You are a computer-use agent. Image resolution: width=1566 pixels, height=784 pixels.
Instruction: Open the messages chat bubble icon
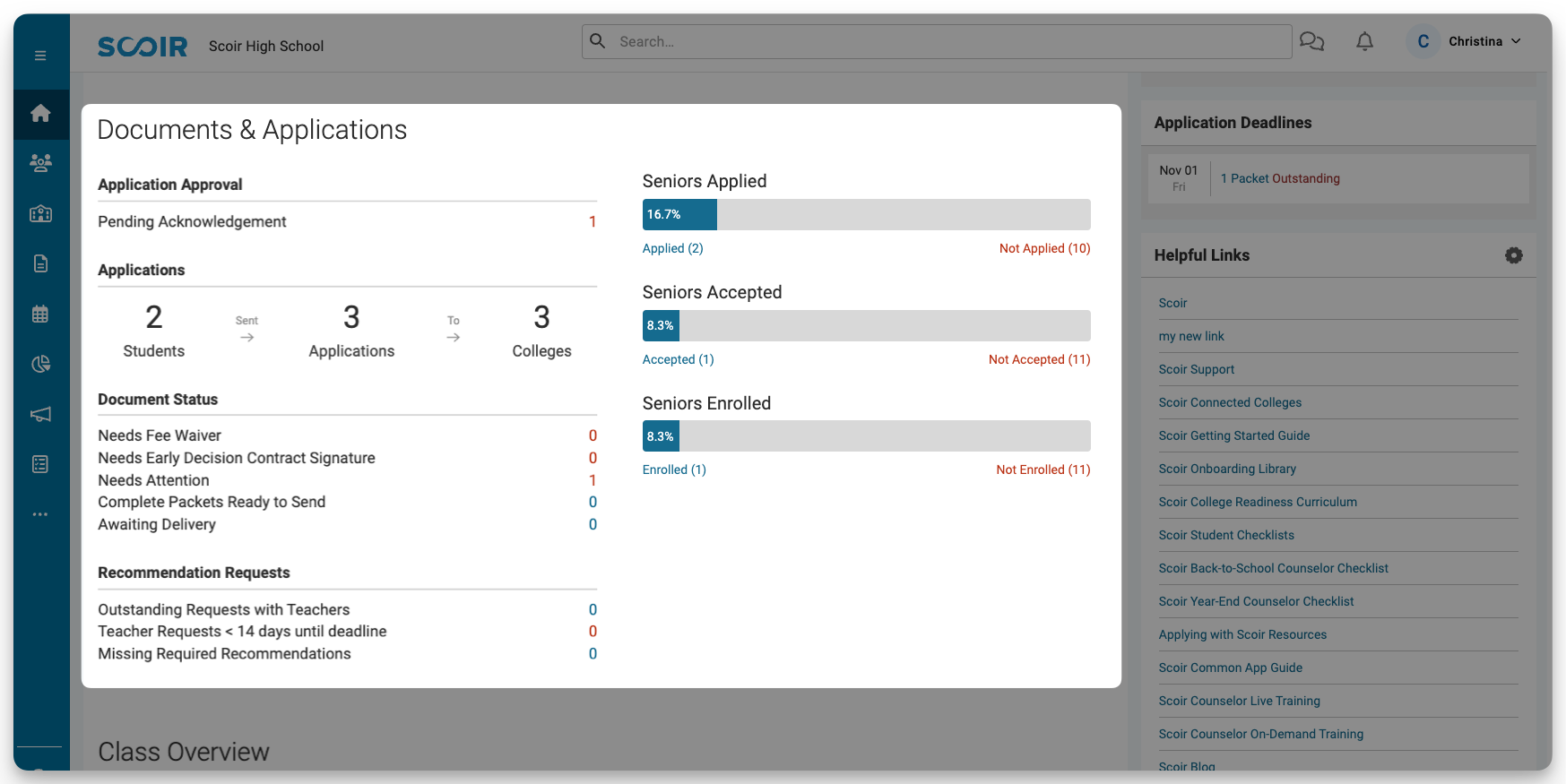click(1311, 41)
